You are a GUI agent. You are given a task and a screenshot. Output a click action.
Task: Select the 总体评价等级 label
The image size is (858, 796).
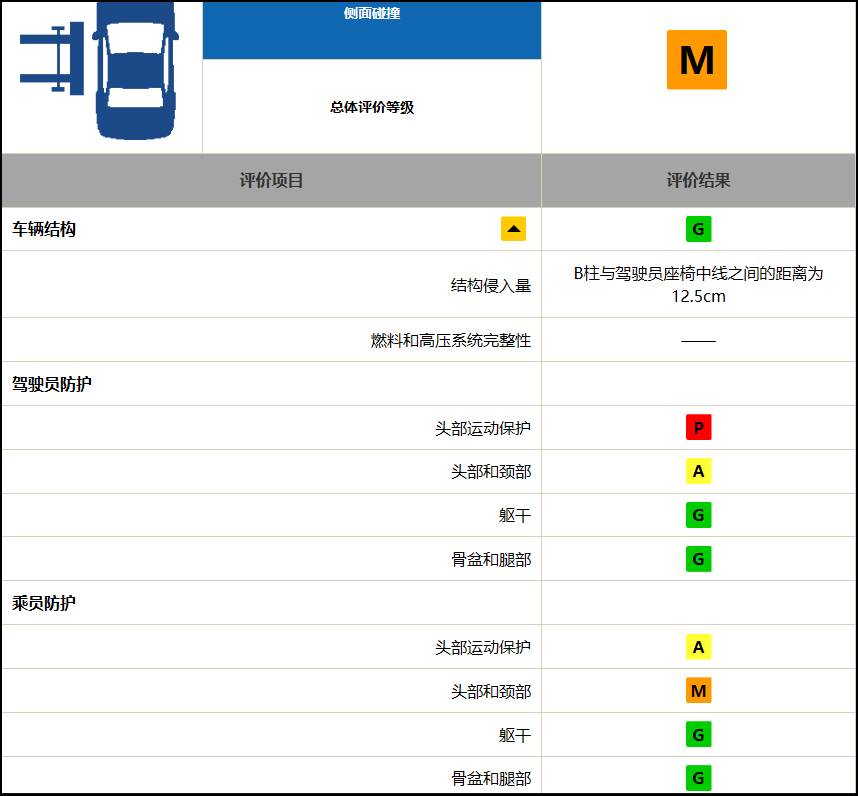point(372,107)
